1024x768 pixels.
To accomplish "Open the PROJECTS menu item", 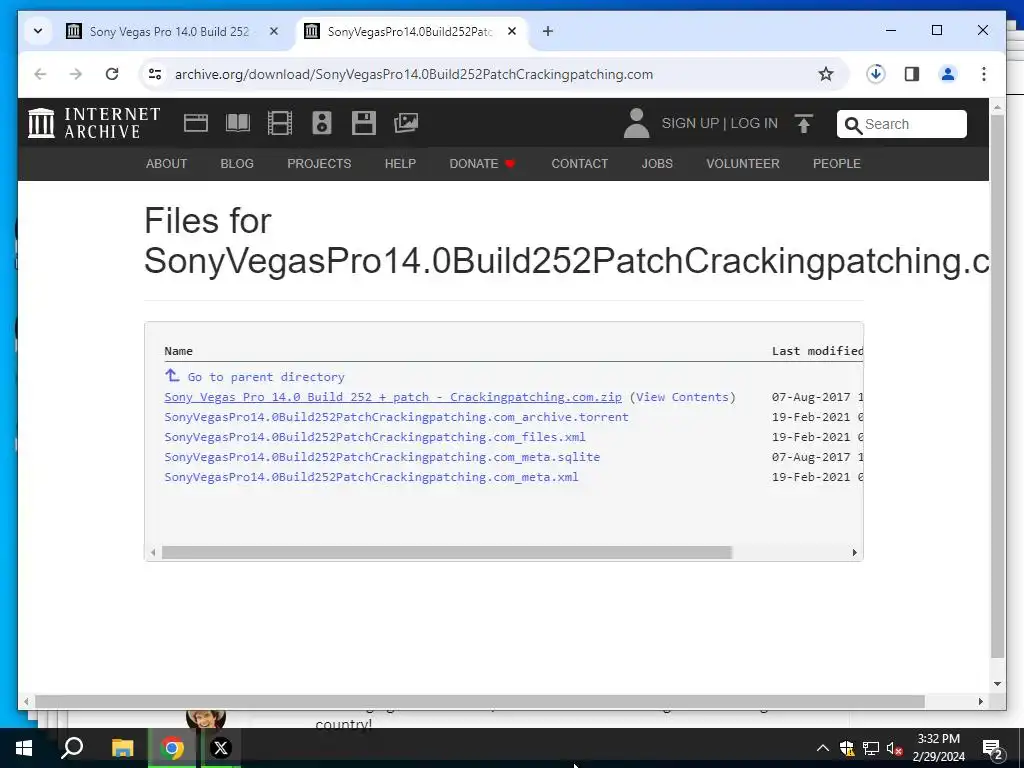I will (x=319, y=163).
